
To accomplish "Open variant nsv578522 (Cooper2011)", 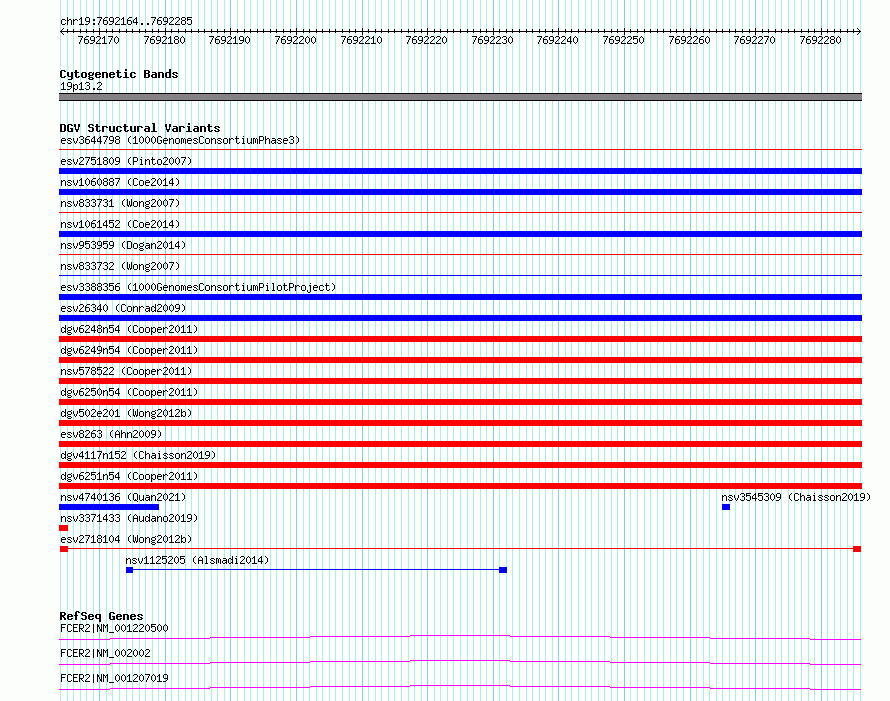I will 126,371.
